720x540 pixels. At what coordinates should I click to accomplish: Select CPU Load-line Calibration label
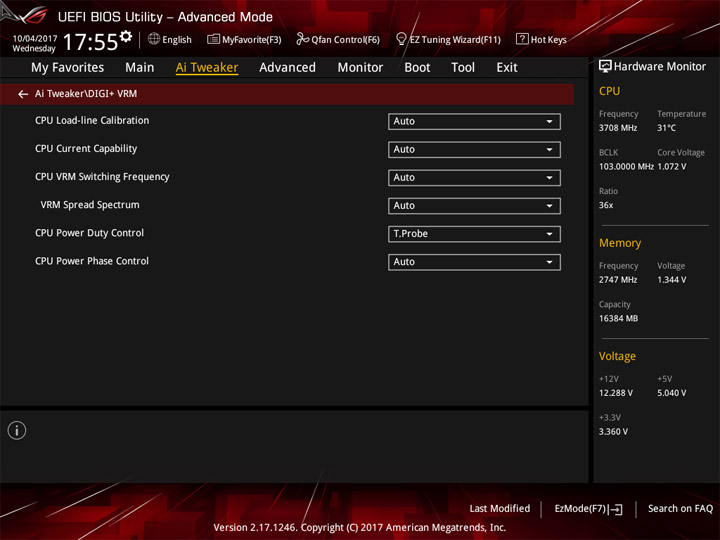point(92,120)
